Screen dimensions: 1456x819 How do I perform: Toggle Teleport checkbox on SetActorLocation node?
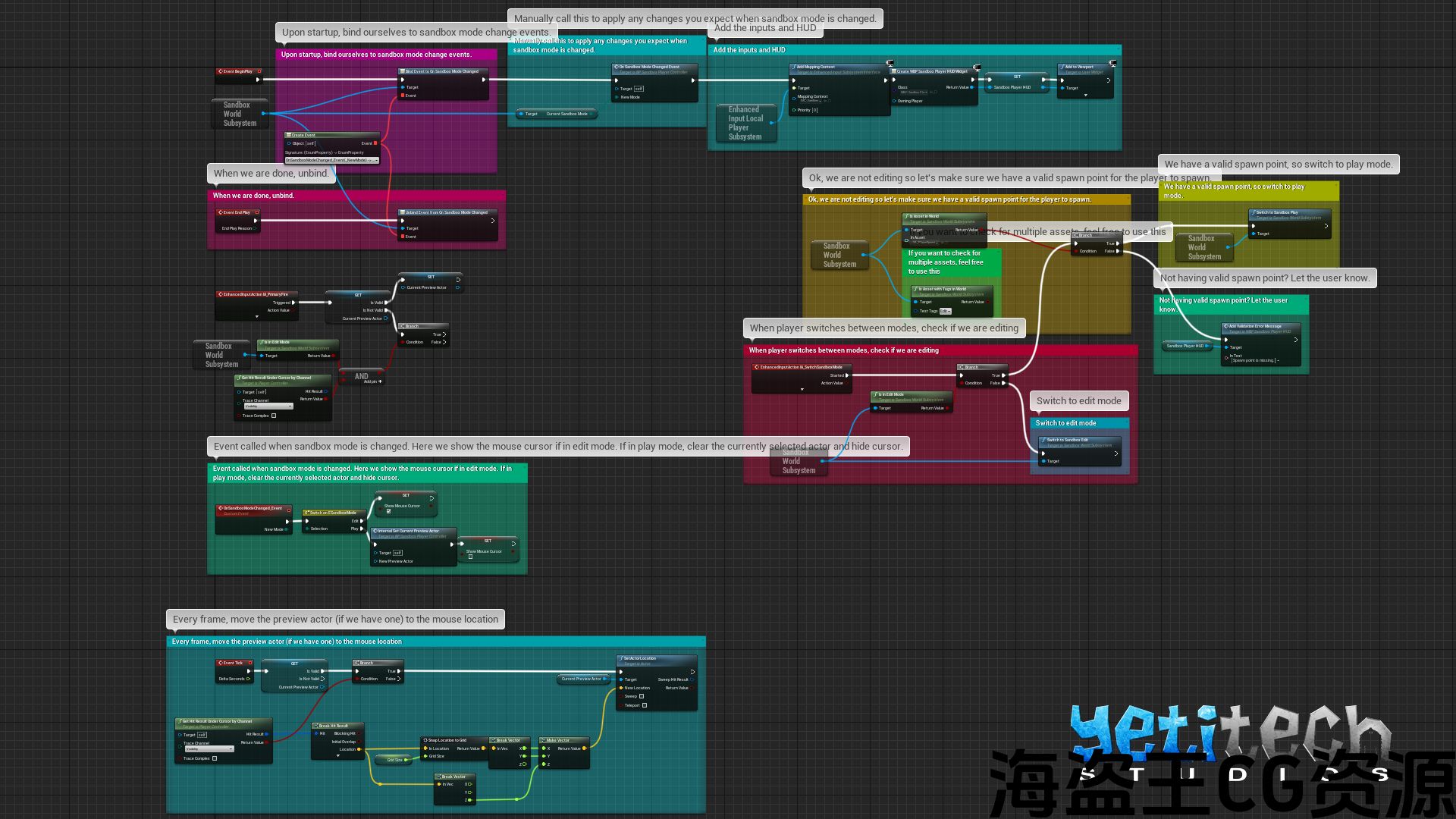[645, 705]
